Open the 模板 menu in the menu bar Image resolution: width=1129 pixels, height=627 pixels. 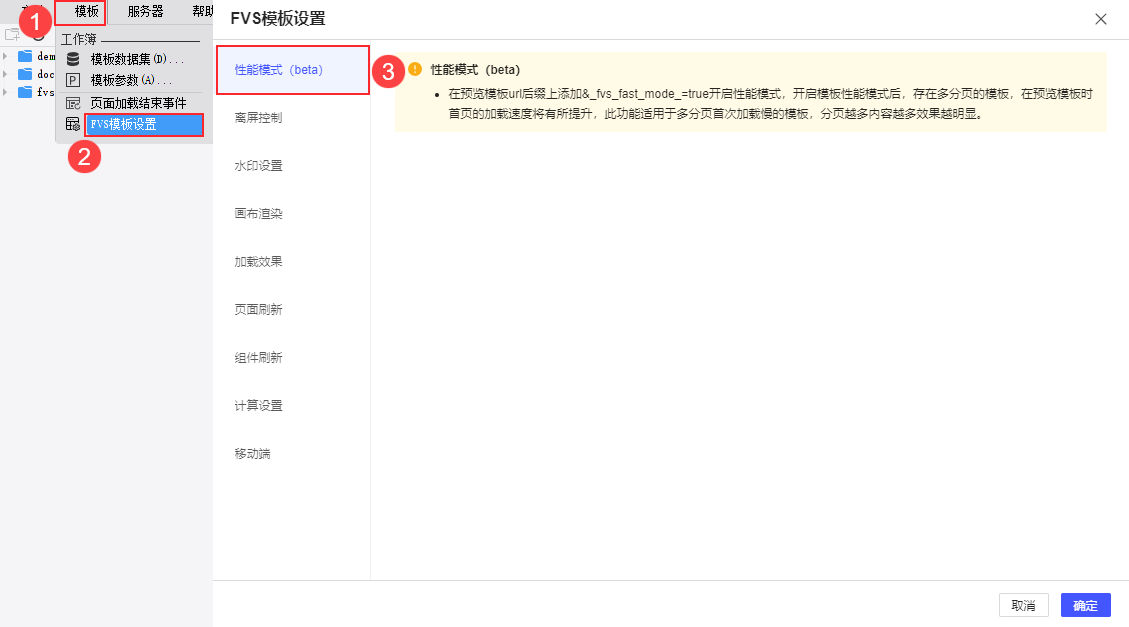(x=86, y=12)
